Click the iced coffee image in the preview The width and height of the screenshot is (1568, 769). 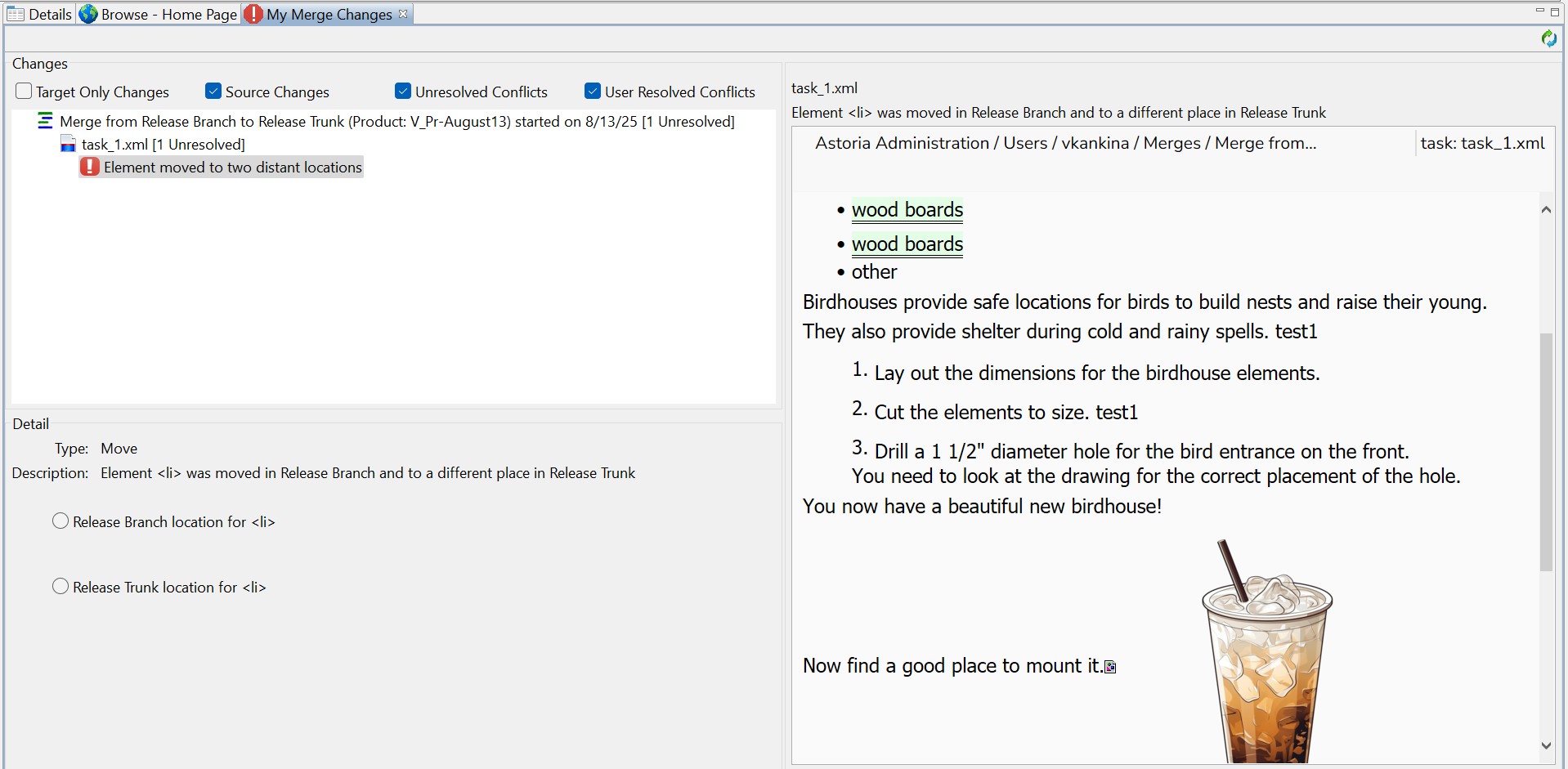[1266, 654]
